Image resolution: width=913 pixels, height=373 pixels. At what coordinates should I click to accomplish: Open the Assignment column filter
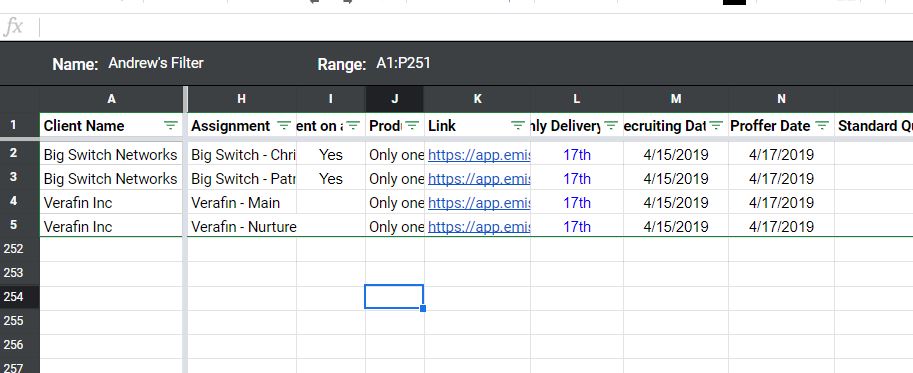[x=284, y=126]
